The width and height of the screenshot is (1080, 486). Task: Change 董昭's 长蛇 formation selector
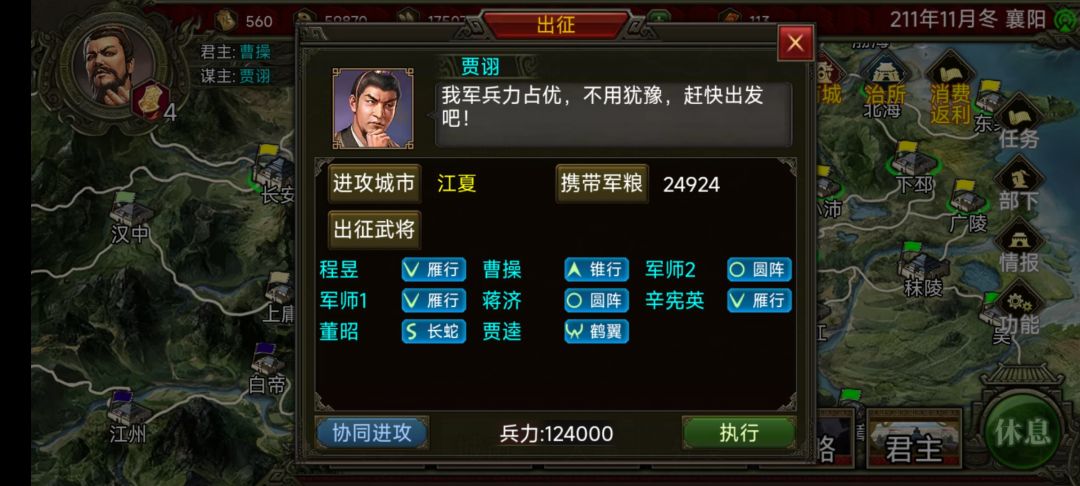tap(434, 332)
